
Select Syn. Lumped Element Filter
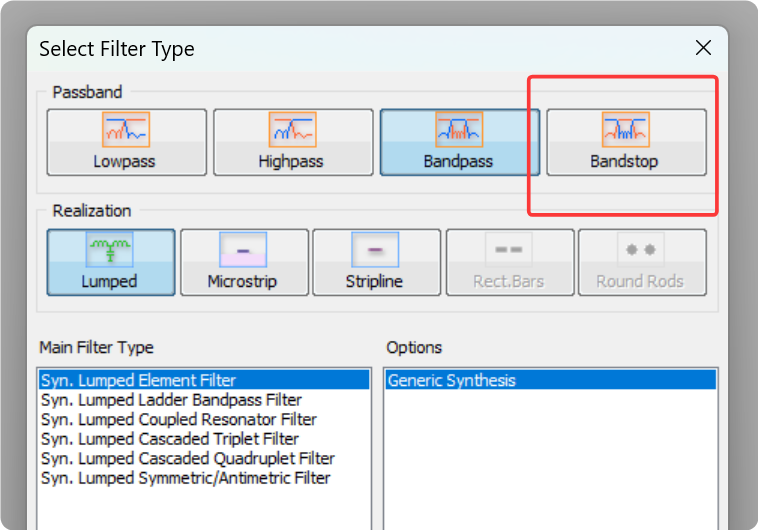(138, 381)
